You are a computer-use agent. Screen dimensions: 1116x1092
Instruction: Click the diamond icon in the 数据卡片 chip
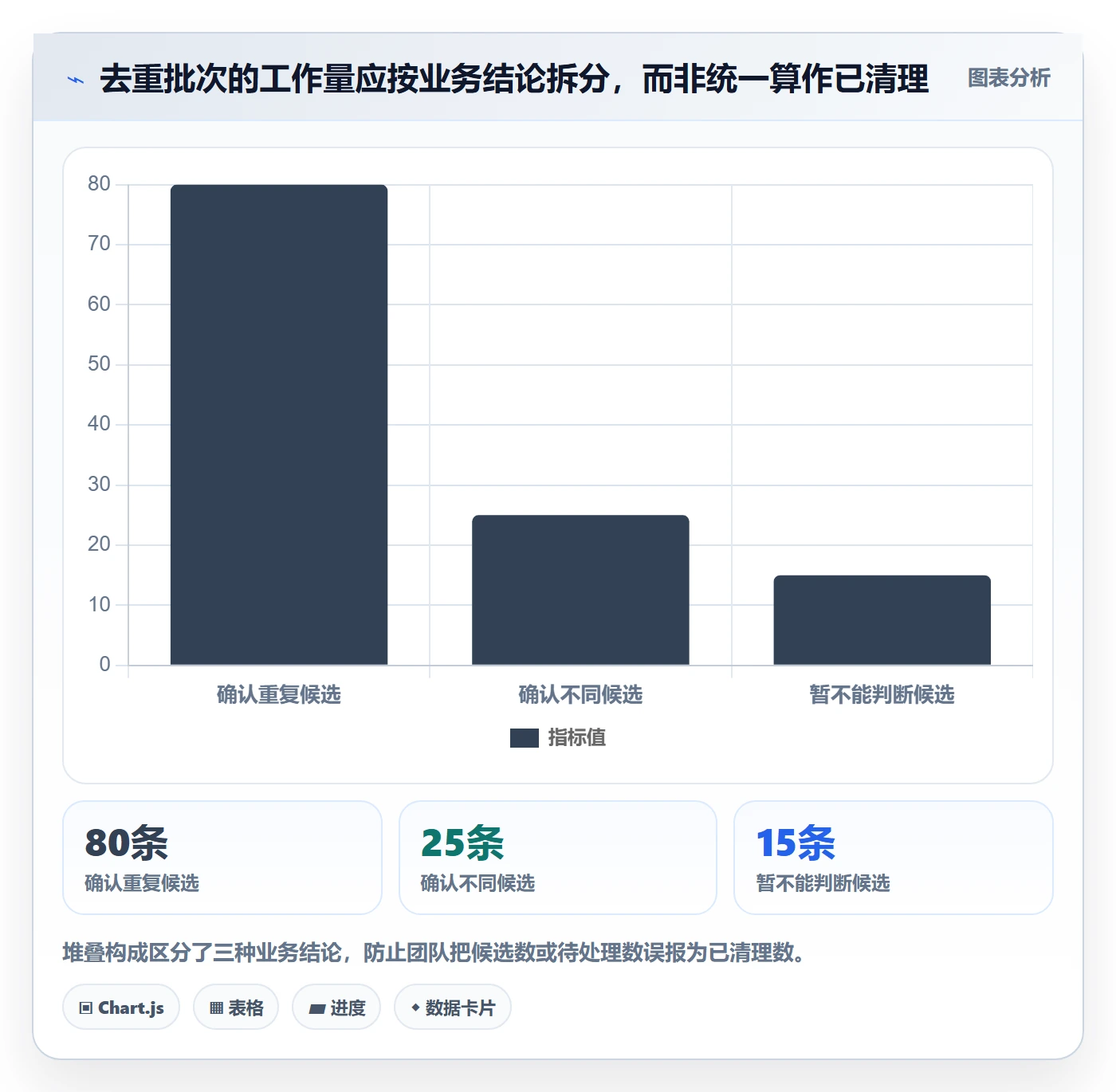[x=415, y=1008]
